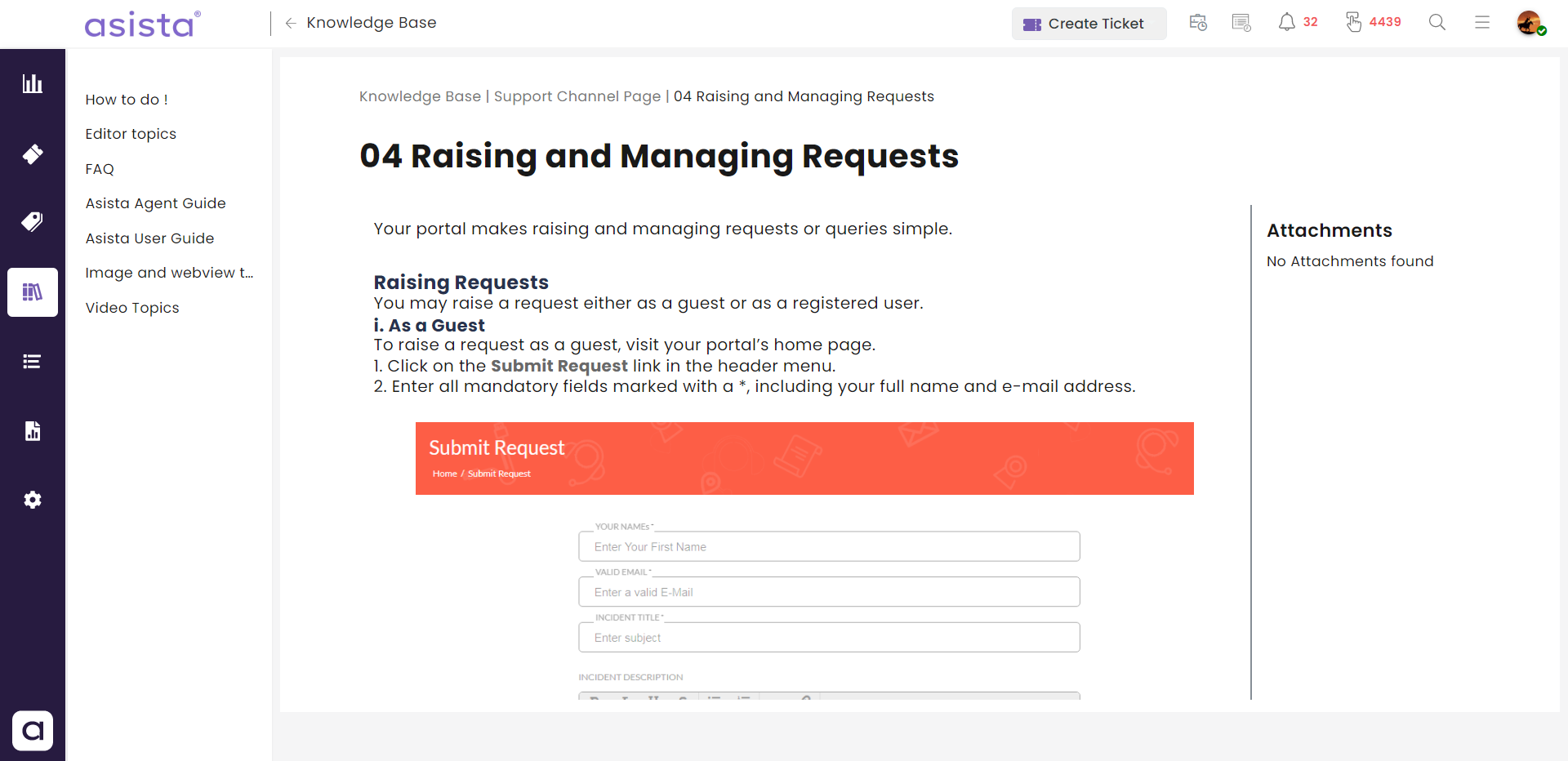Click the 04 Raising and Managing Requests breadcrumb
The image size is (1568, 761).
coord(804,96)
